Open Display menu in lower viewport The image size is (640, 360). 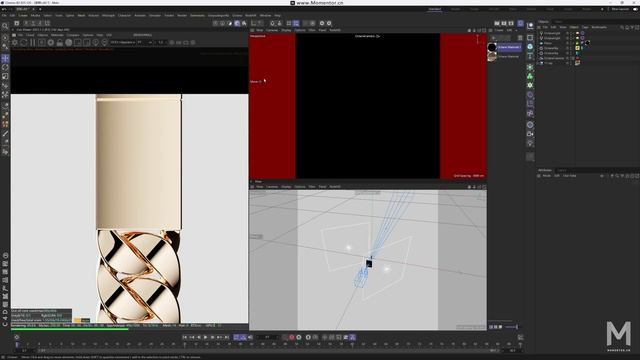[x=286, y=187]
